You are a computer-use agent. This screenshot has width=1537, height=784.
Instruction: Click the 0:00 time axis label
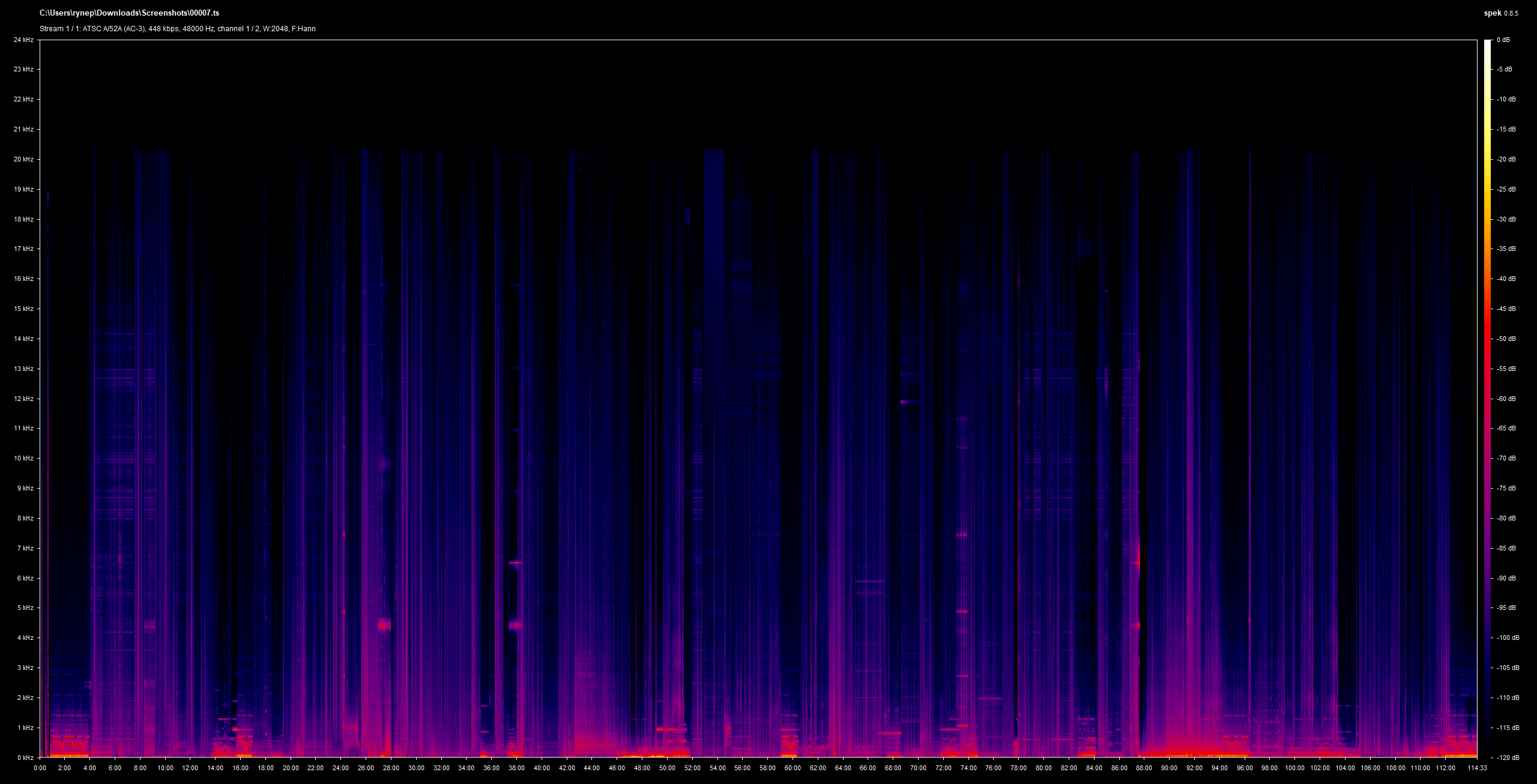pyautogui.click(x=40, y=768)
